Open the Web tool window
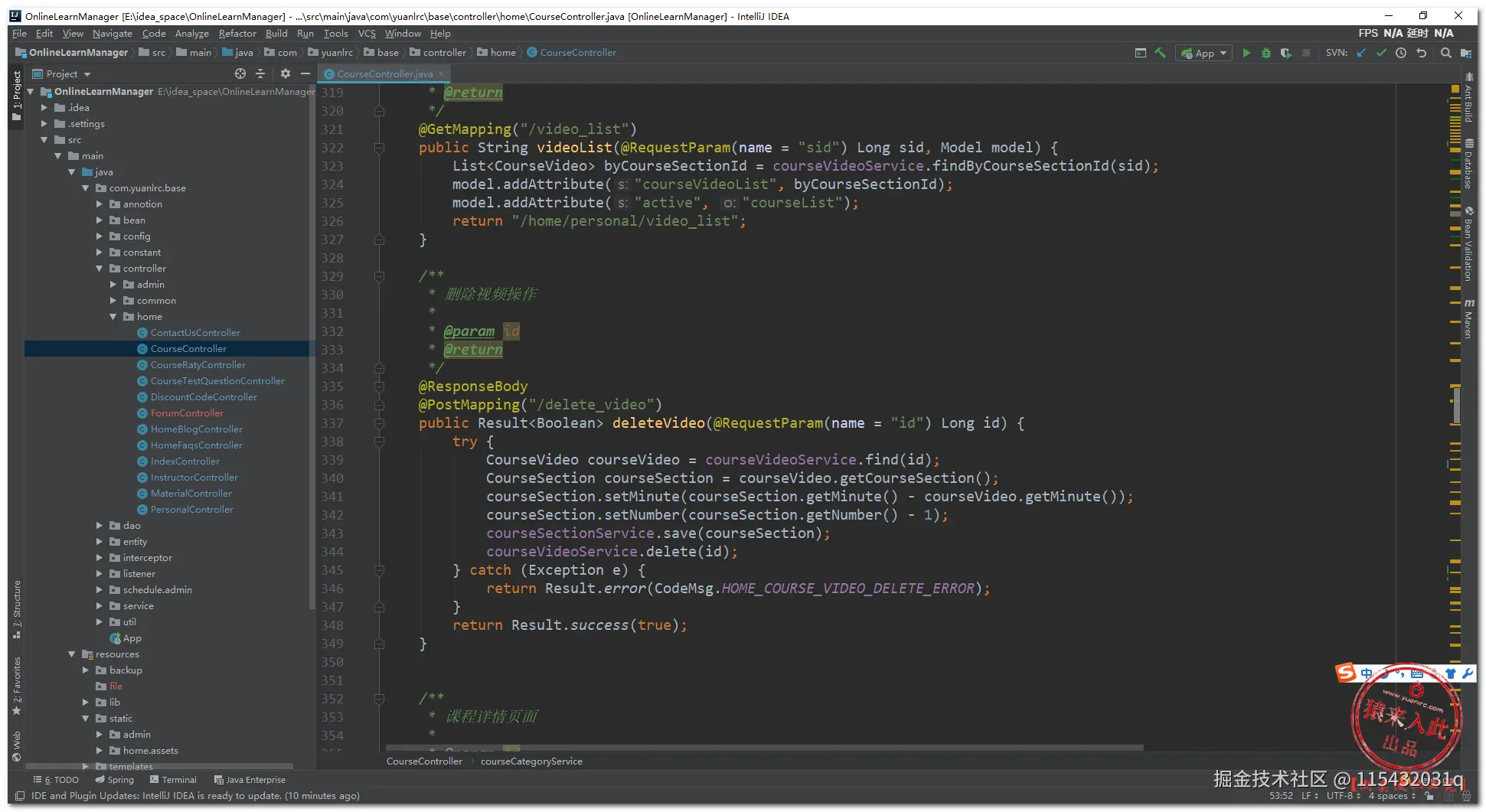Screen dimensions: 1486x812 (17, 747)
